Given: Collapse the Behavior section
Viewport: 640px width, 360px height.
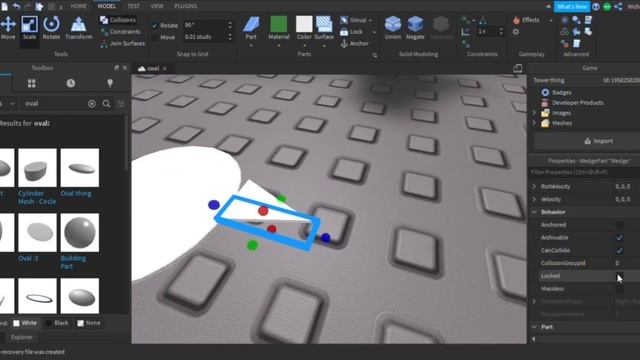Looking at the screenshot, I should click(x=534, y=212).
